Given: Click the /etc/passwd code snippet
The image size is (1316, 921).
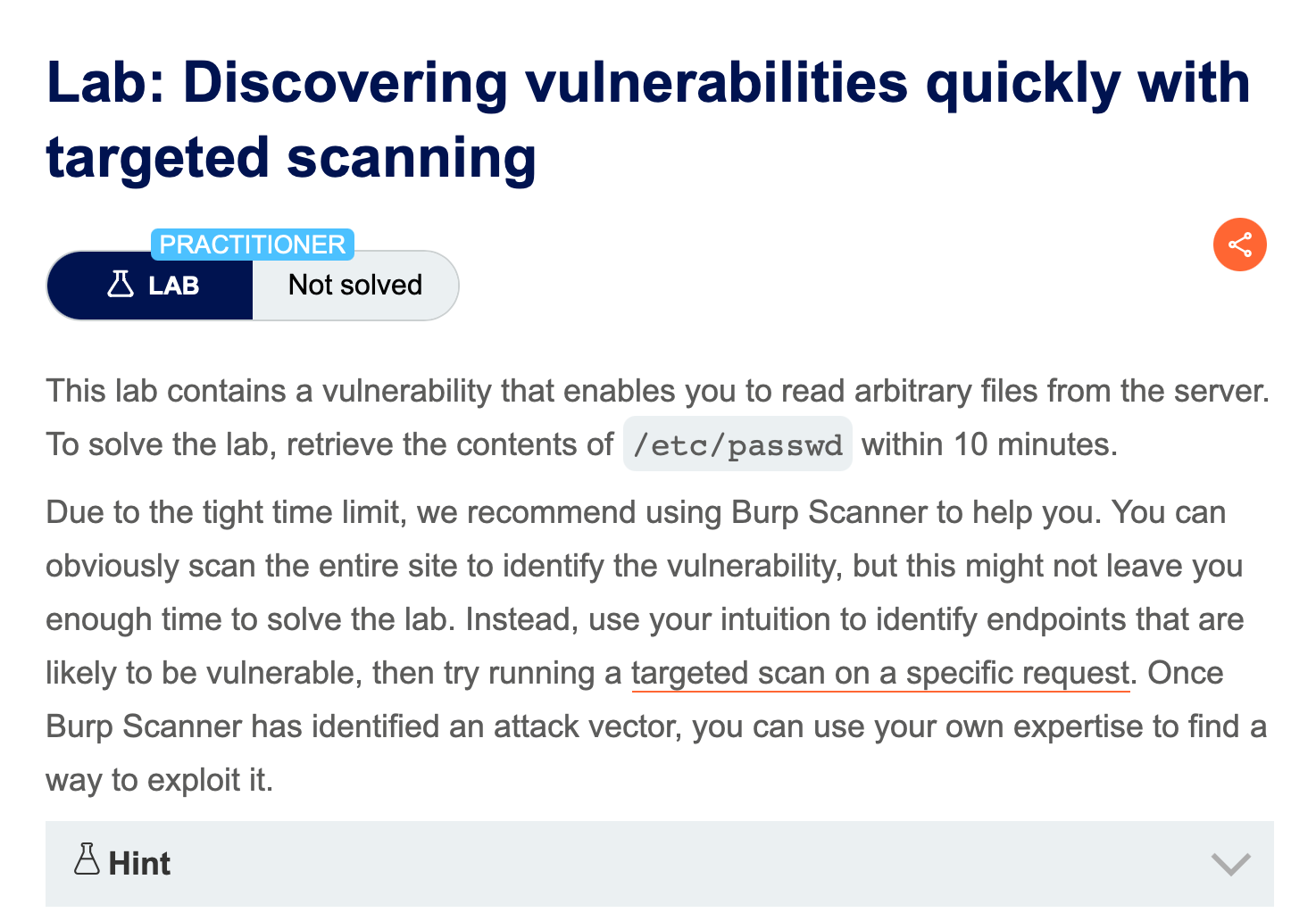Looking at the screenshot, I should pyautogui.click(x=737, y=444).
